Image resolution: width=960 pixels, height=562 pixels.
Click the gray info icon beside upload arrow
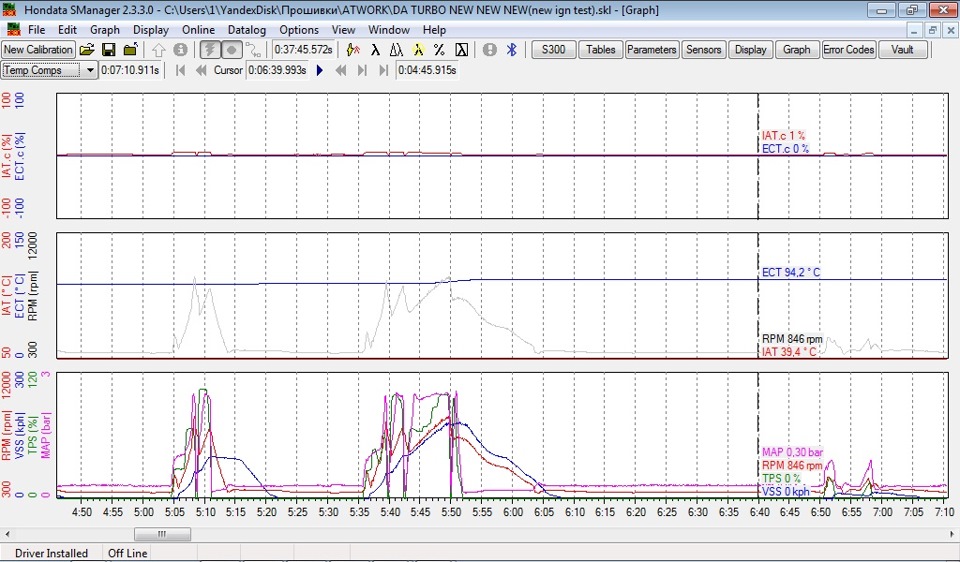(180, 50)
